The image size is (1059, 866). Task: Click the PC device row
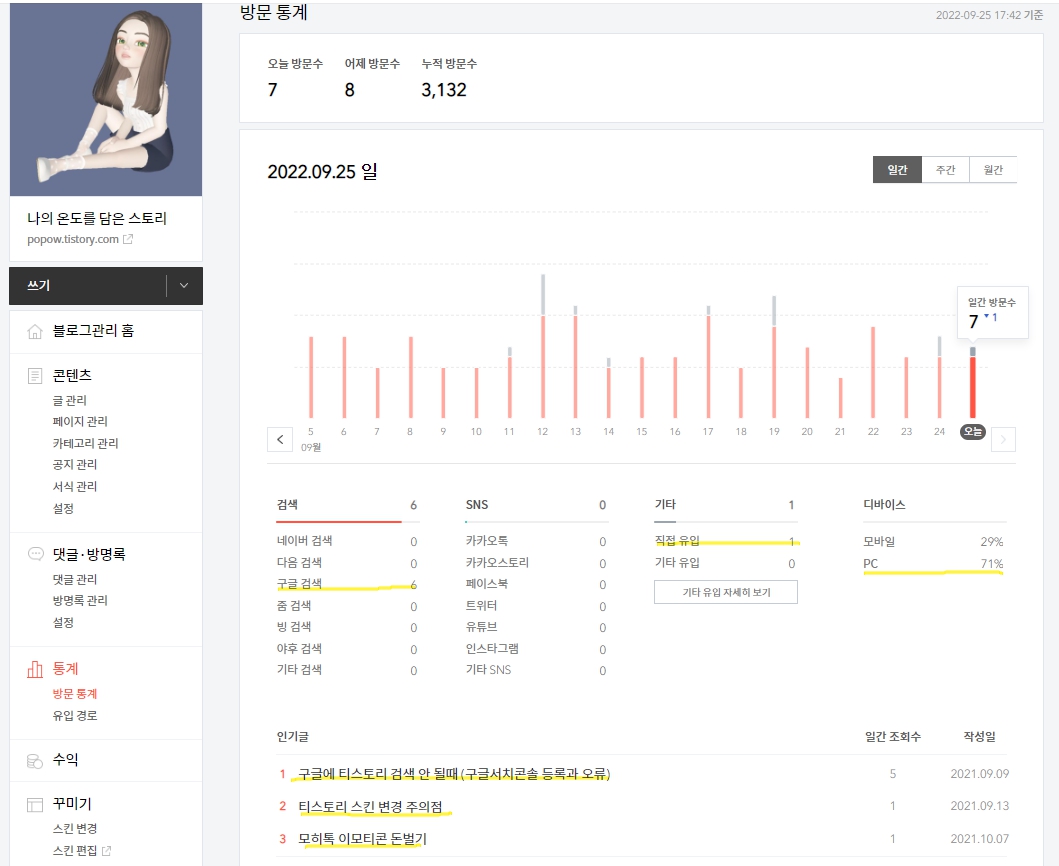click(x=933, y=563)
